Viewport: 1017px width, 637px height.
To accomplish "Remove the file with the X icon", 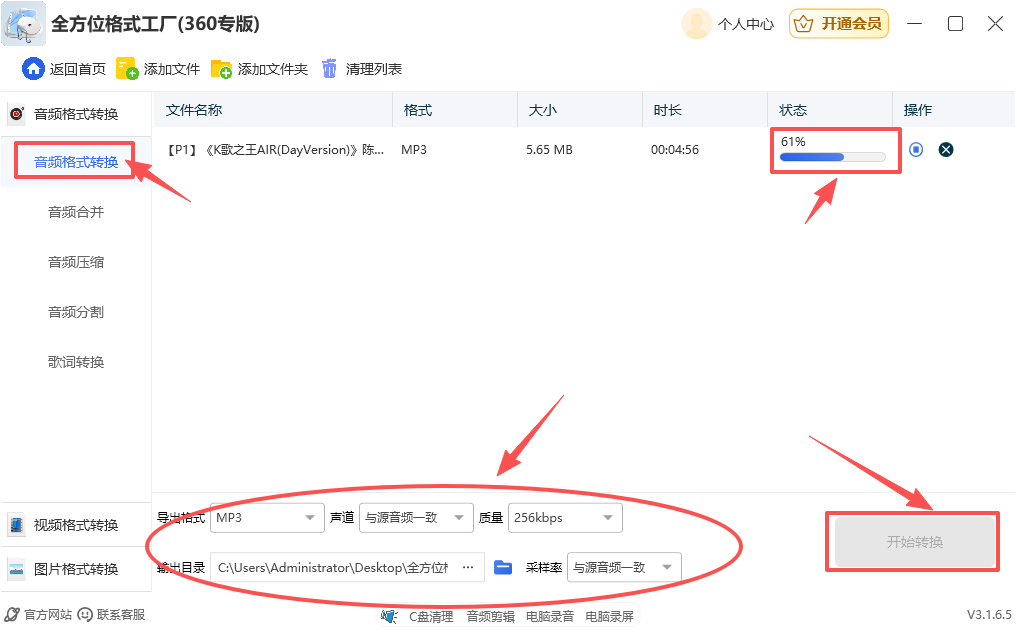I will coord(946,150).
